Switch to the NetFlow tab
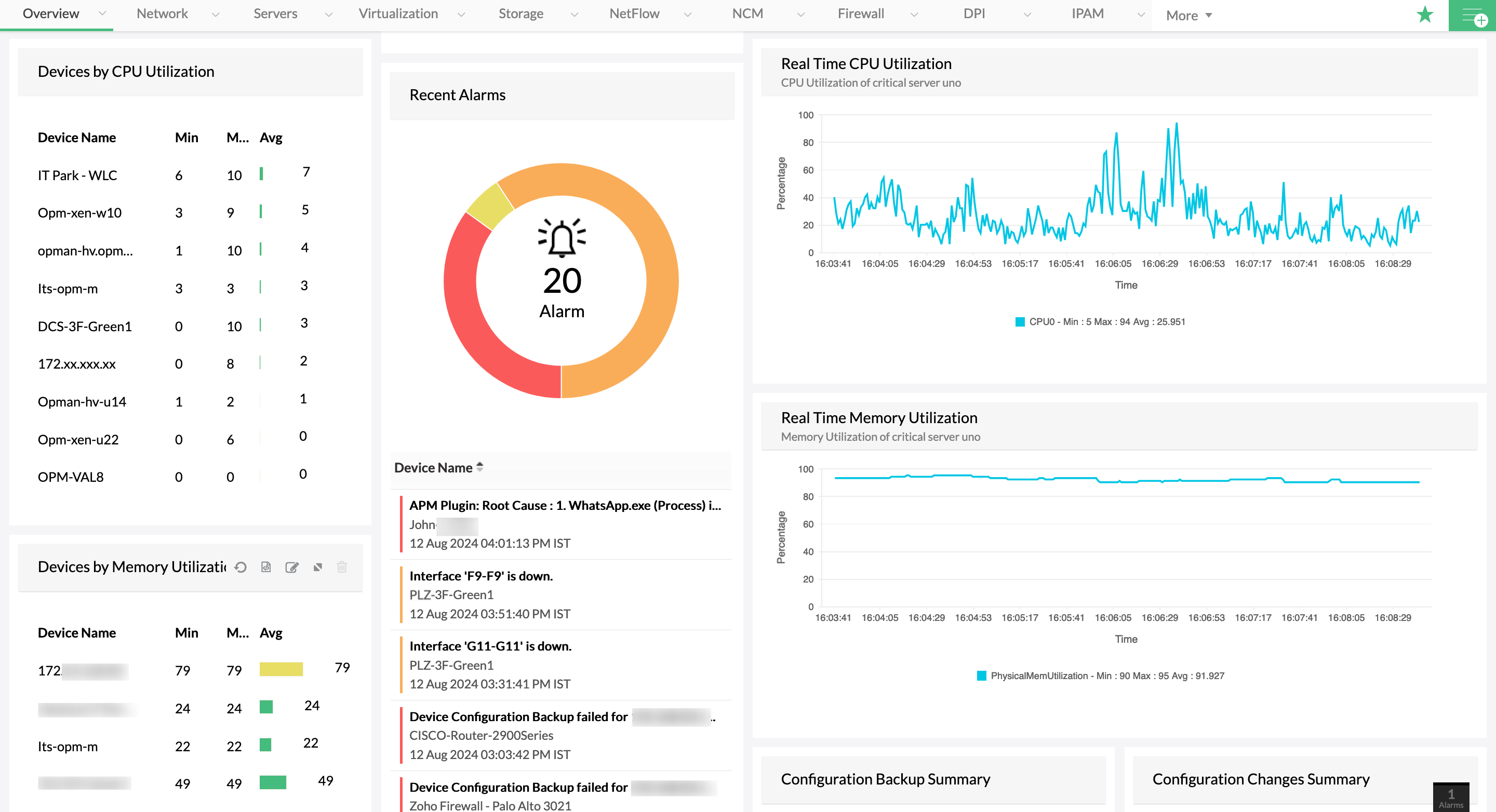This screenshot has height=812, width=1496. pyautogui.click(x=634, y=14)
